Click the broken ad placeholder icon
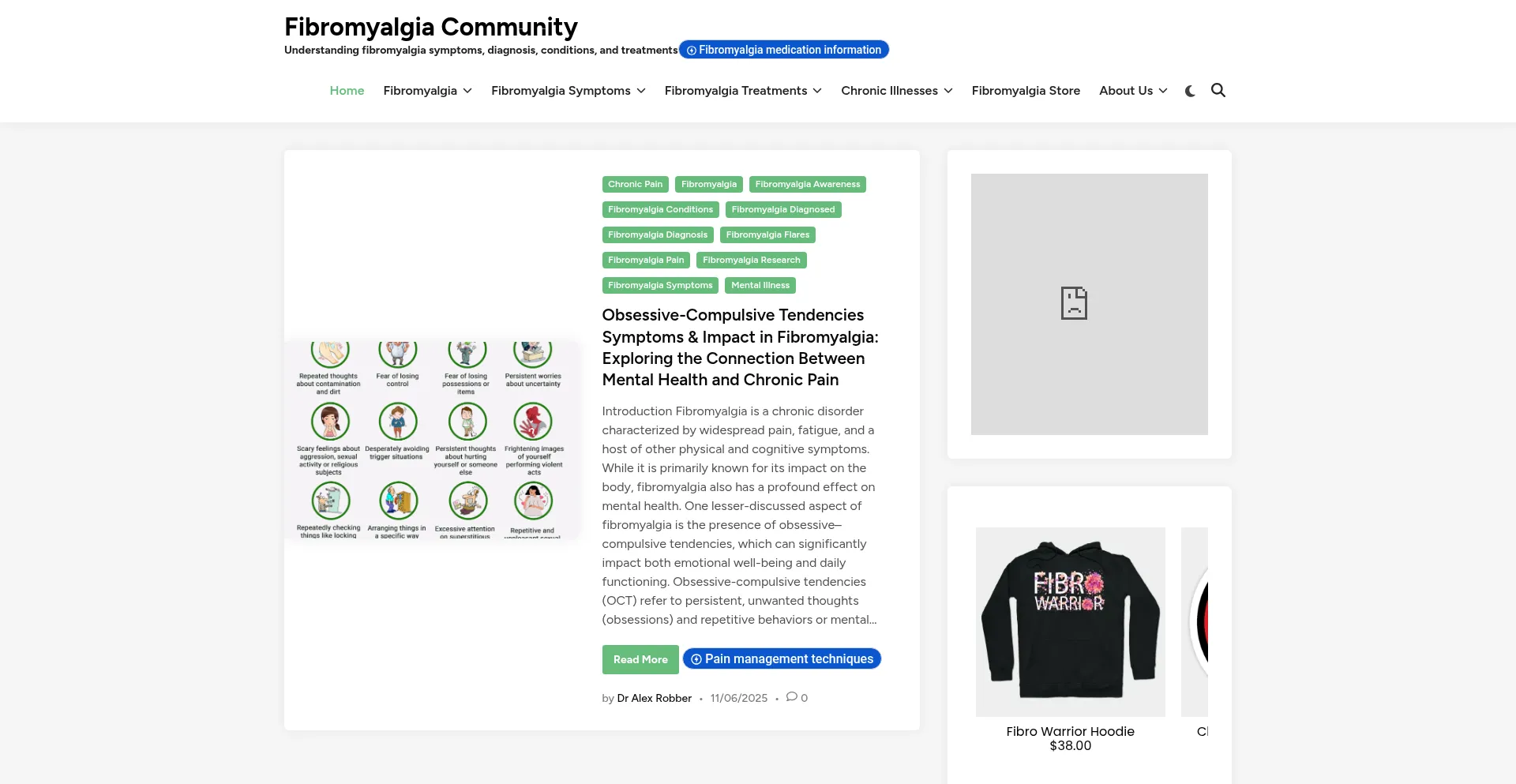Screen dimensions: 1516x784 coord(1074,303)
